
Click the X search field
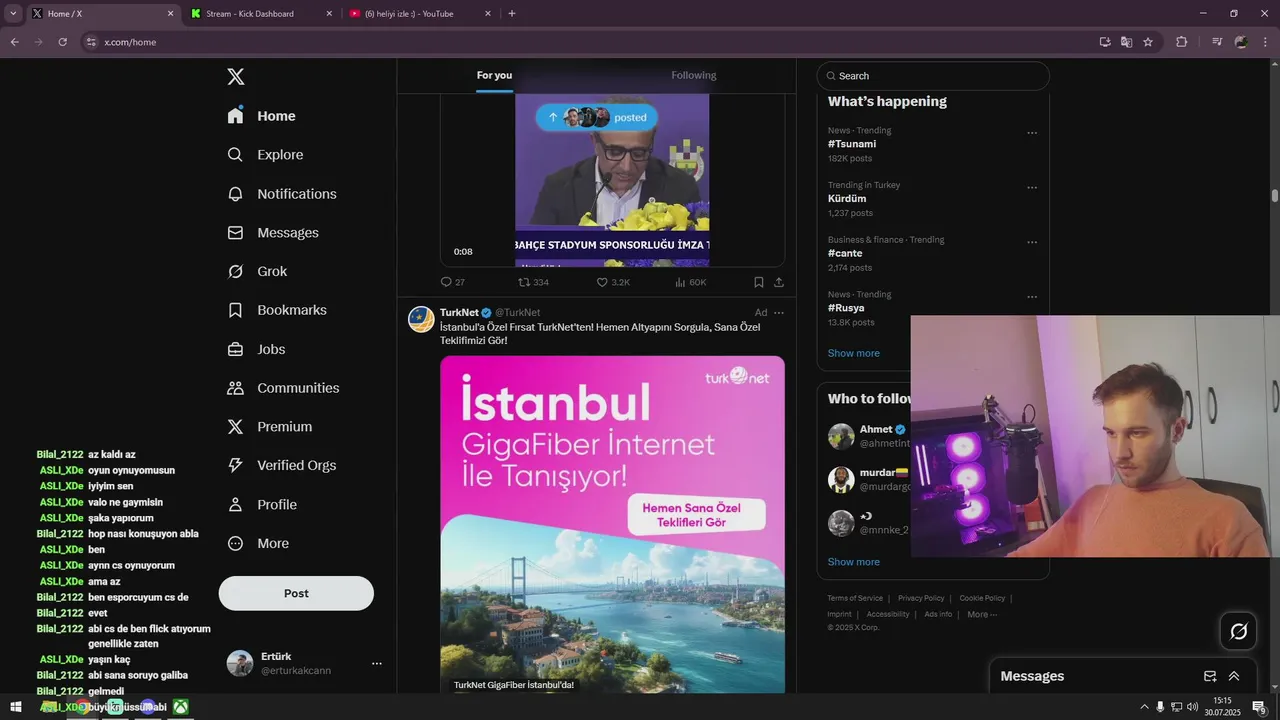(933, 76)
